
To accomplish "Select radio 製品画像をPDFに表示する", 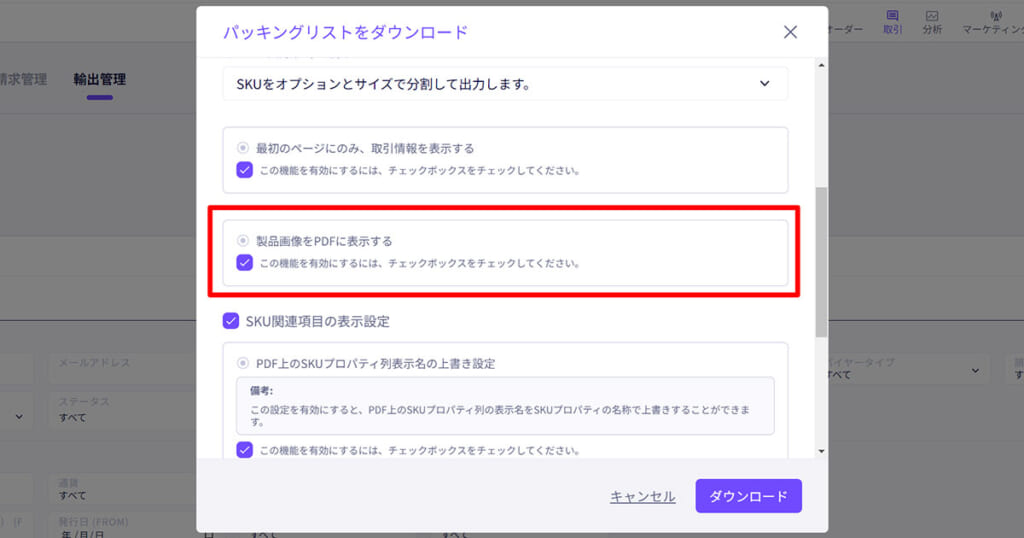I will (243, 241).
